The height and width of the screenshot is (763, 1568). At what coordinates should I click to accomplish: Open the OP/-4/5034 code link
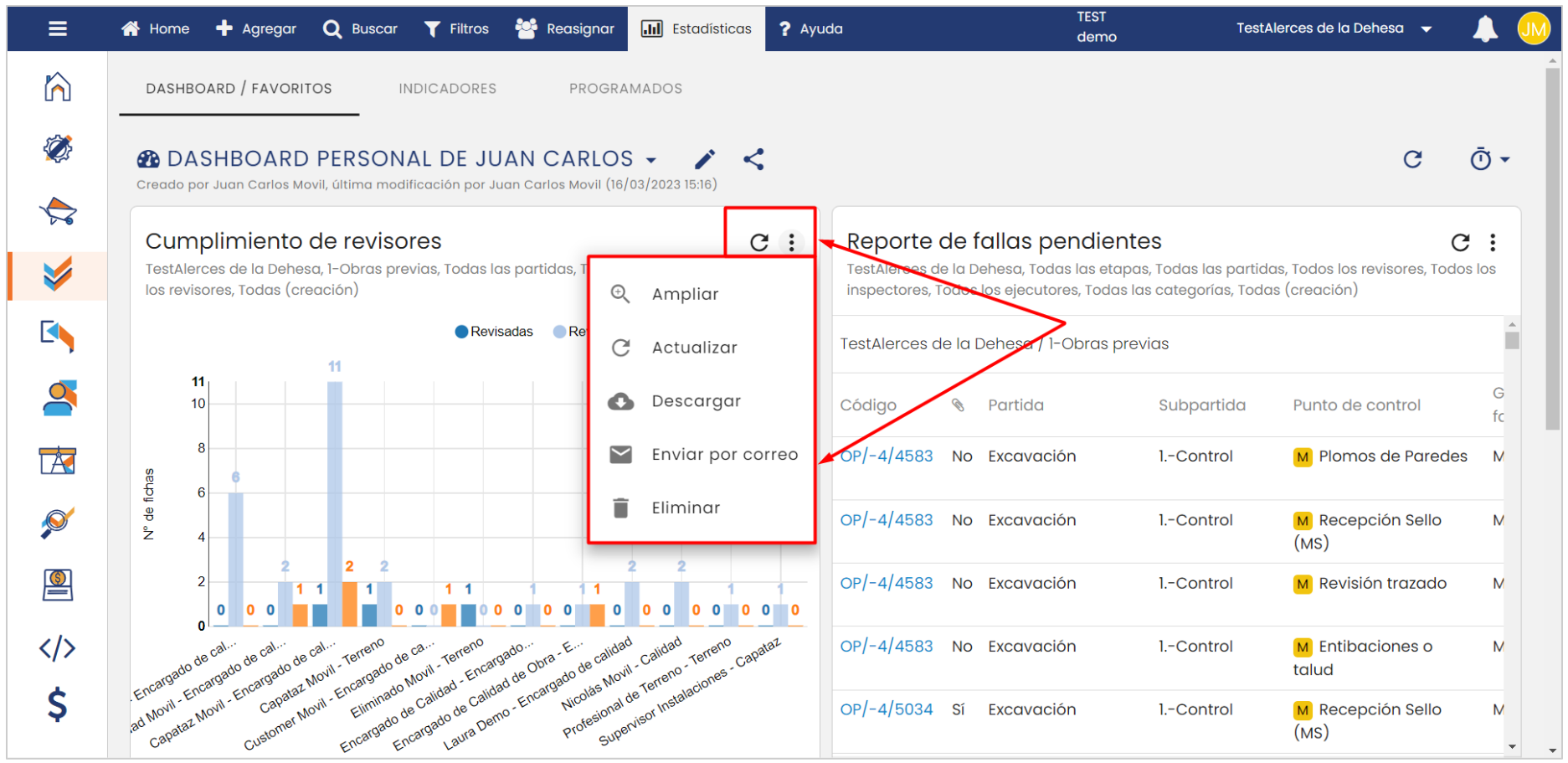886,709
